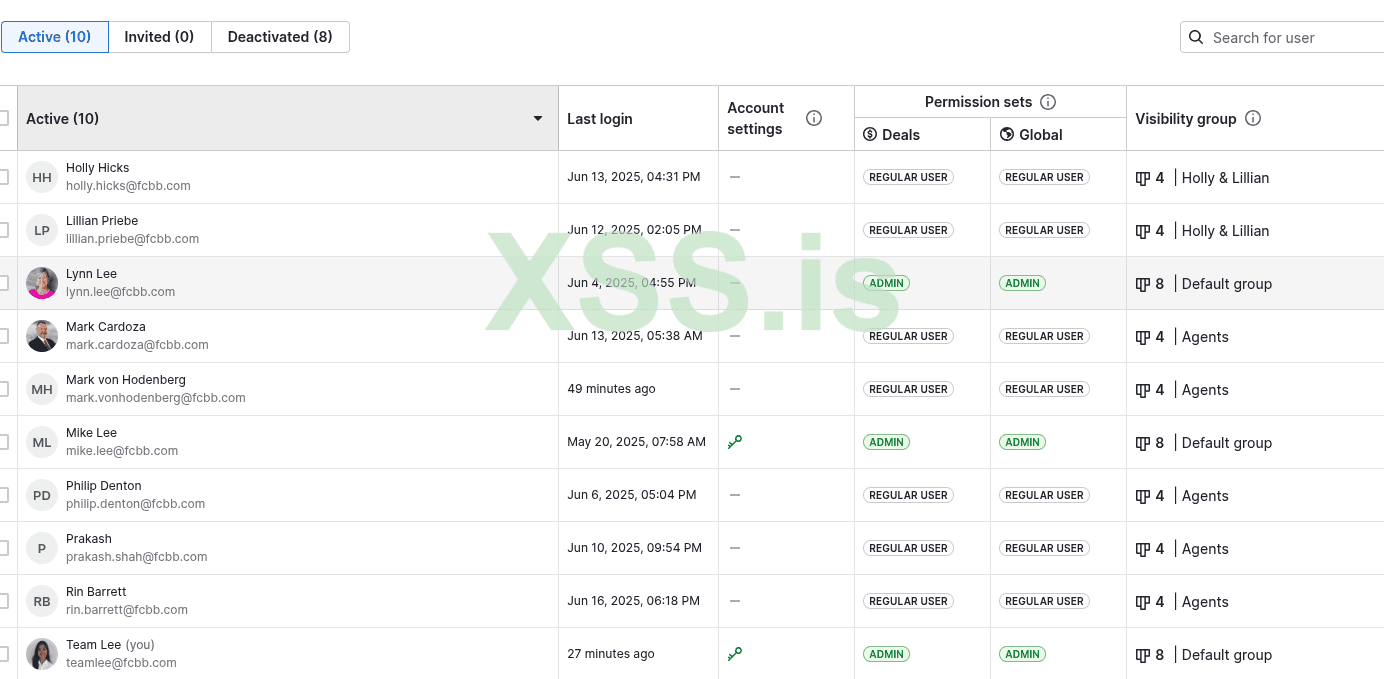Screen dimensions: 1384x679
Task: Click Prakash's Agents visibility group
Action: coord(1205,549)
